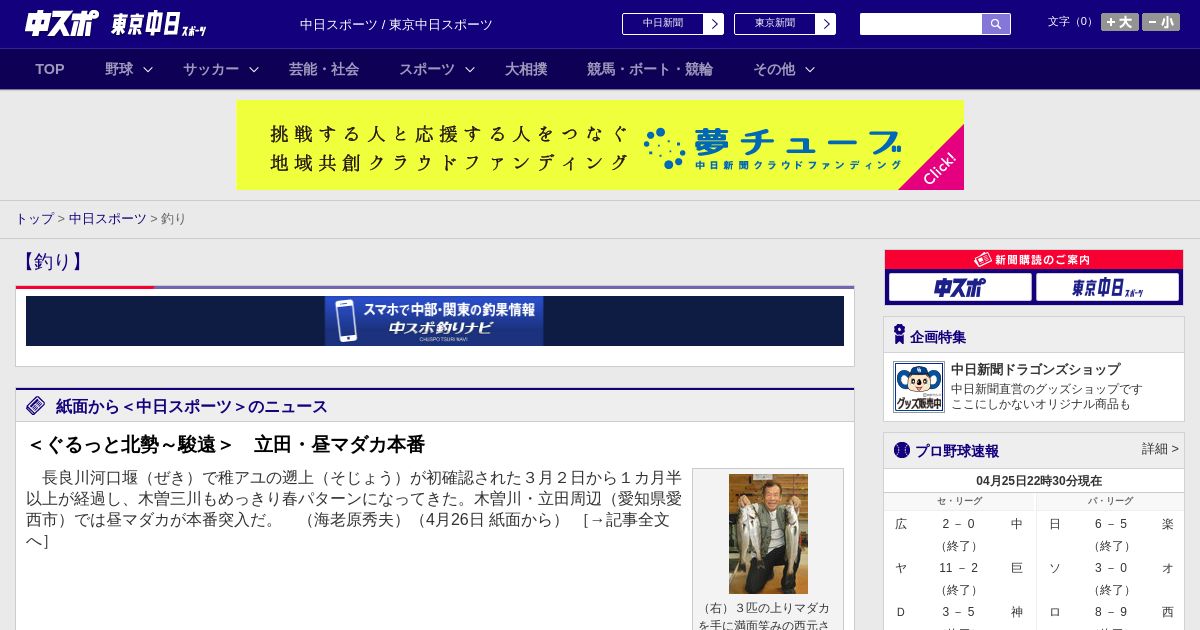
Task: Click the 企画特集 ribbon icon
Action: [x=899, y=335]
